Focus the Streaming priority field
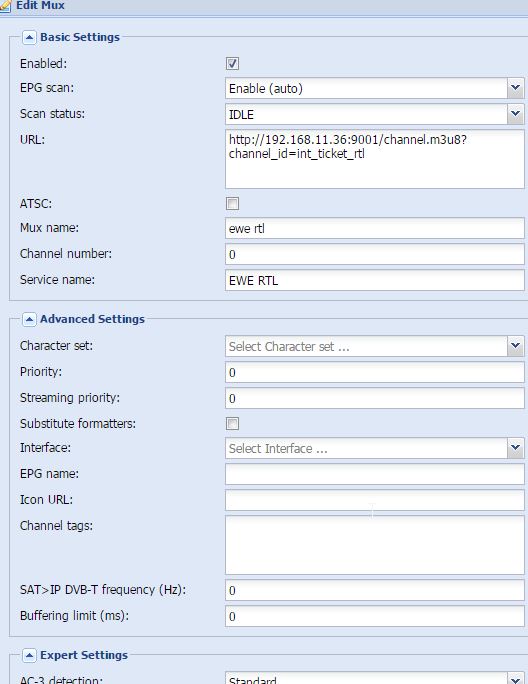This screenshot has width=528, height=684. (375, 398)
